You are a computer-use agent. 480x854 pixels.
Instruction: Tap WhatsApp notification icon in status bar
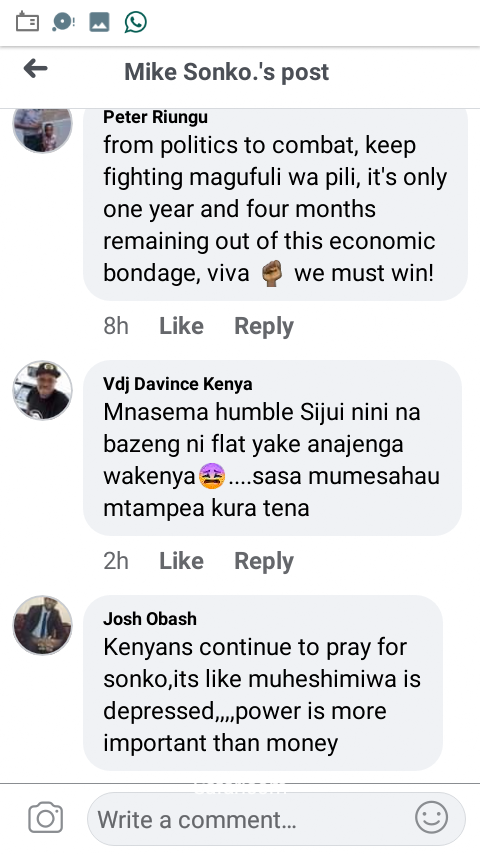click(135, 22)
